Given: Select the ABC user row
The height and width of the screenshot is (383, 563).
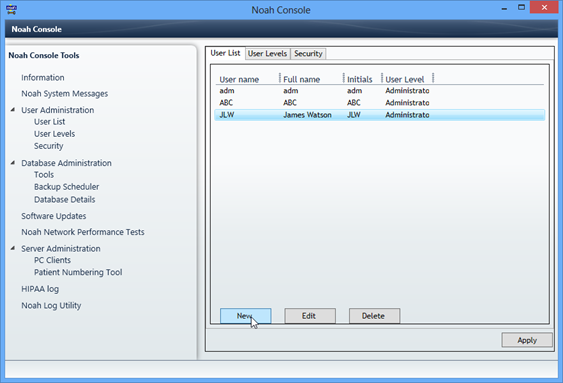Looking at the screenshot, I should tap(380, 103).
